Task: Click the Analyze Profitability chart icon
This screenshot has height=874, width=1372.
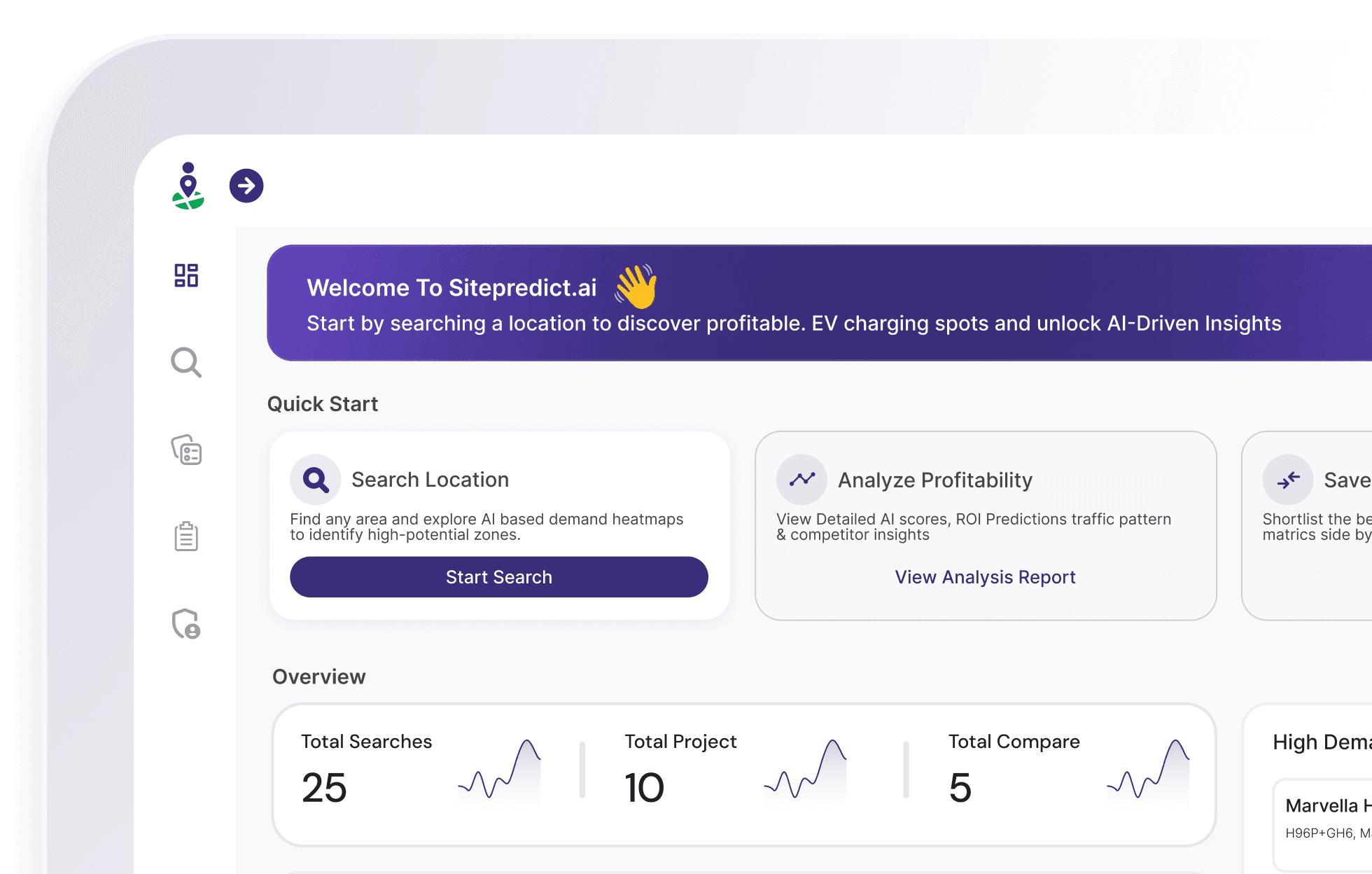Action: click(802, 480)
